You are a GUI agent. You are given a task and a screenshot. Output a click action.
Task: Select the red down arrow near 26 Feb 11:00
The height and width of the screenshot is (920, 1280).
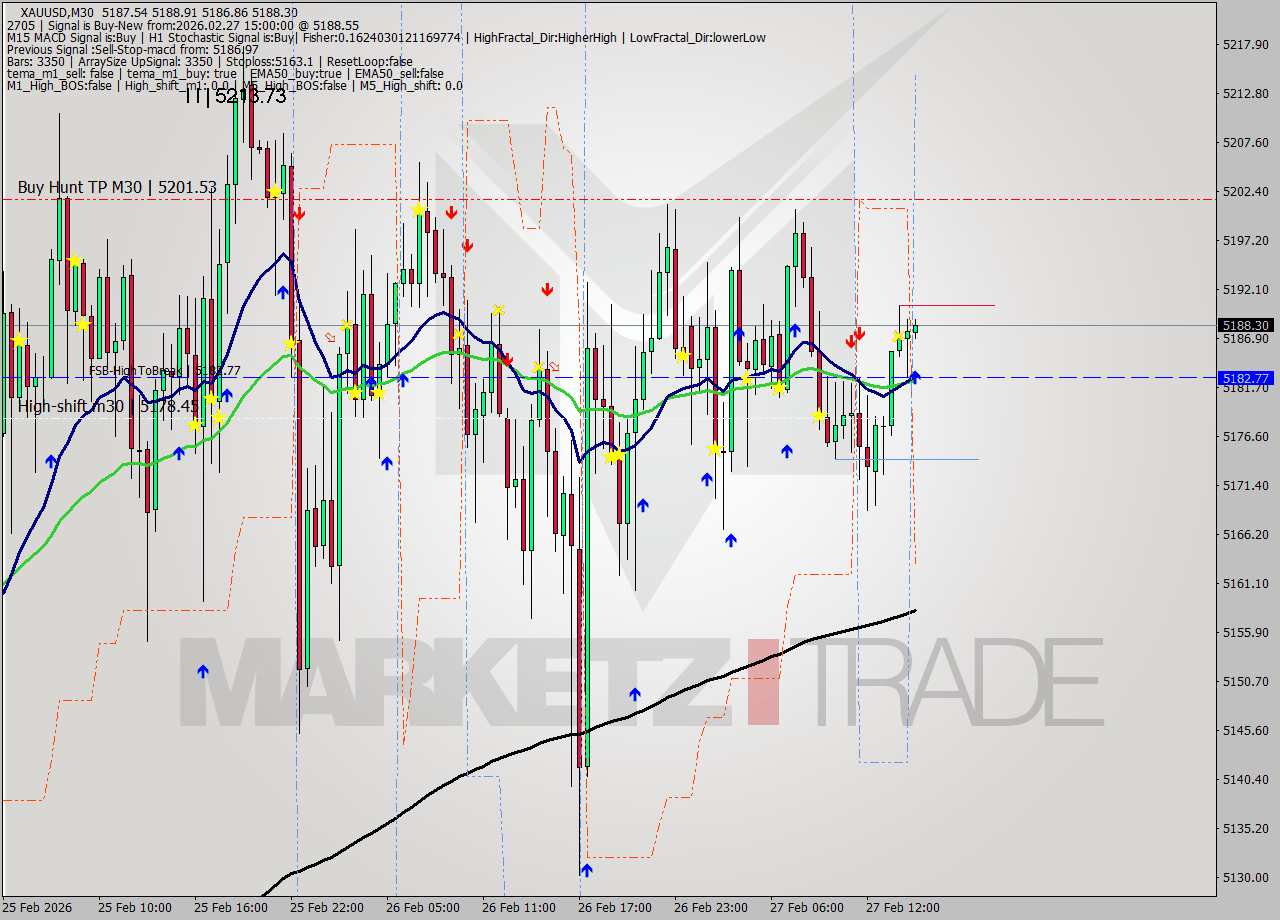(x=547, y=290)
